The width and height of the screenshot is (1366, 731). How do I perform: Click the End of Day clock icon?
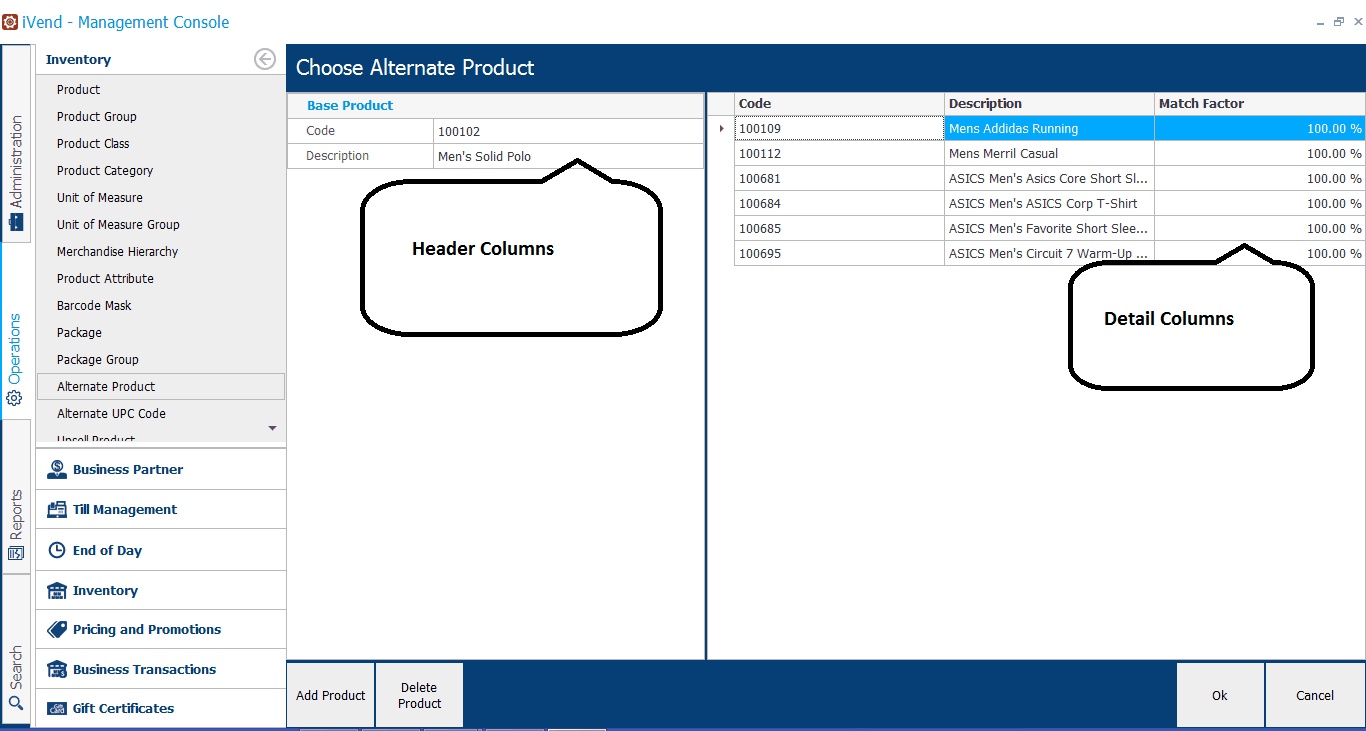[x=57, y=550]
